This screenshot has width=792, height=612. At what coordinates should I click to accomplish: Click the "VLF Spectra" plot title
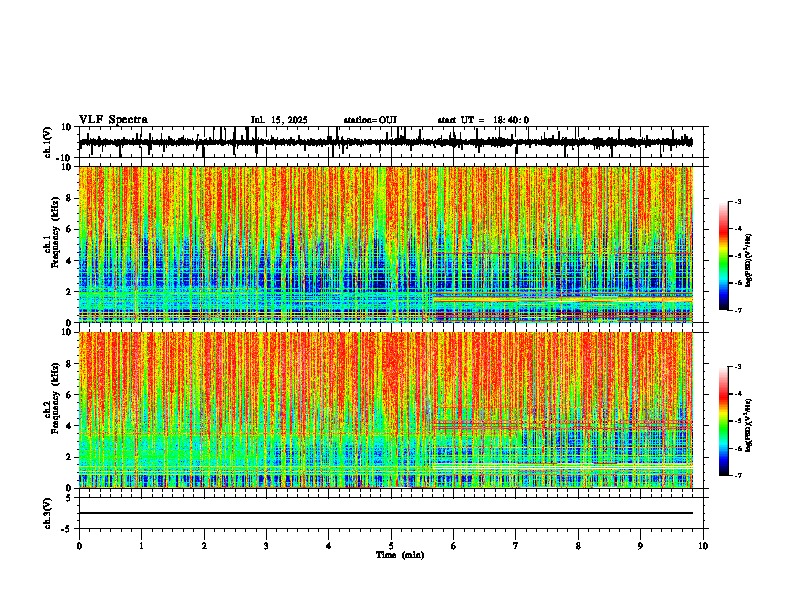tap(113, 120)
